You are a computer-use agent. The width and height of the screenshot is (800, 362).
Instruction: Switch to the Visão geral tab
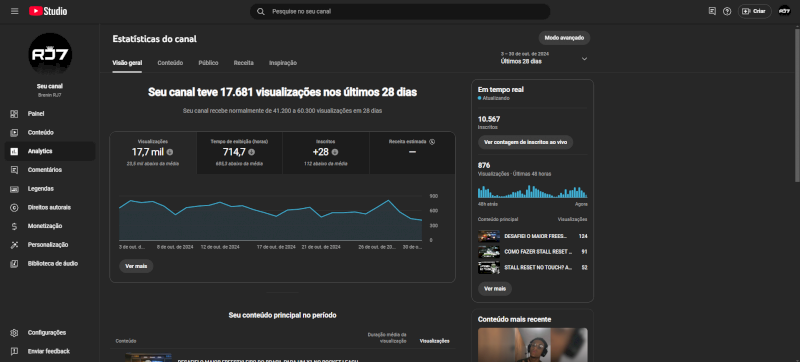click(x=127, y=63)
